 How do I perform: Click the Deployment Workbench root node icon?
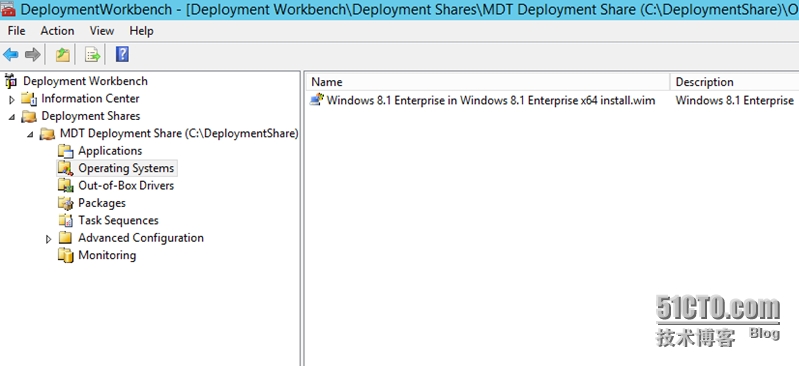pos(11,81)
